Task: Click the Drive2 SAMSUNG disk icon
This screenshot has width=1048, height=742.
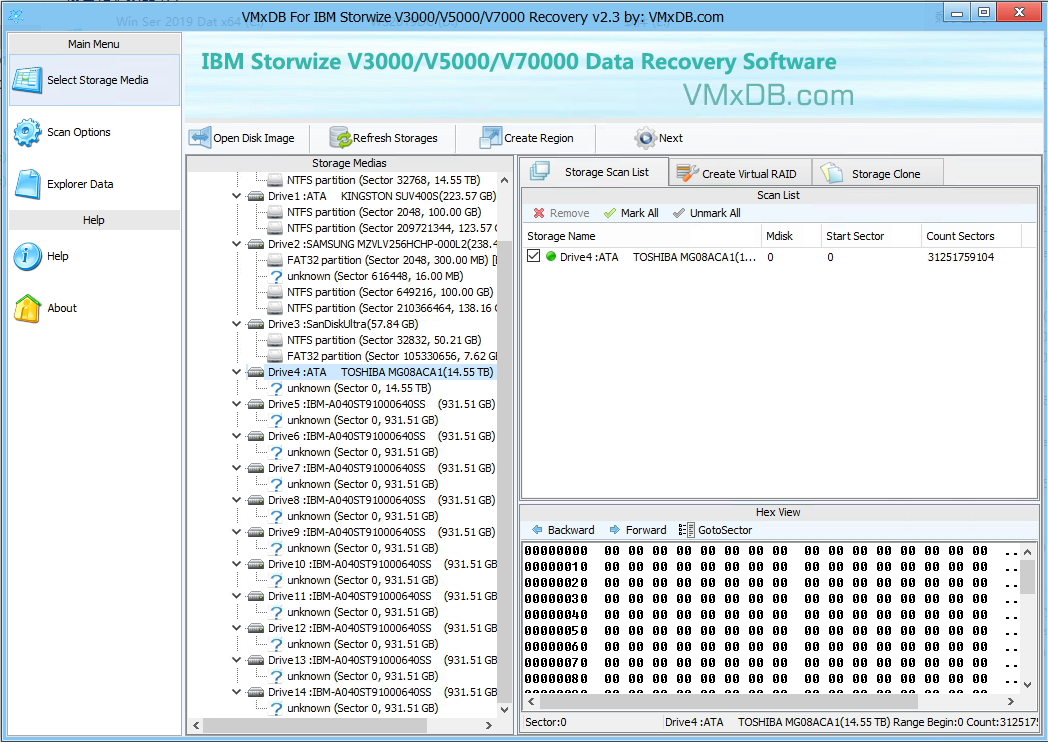Action: tap(255, 245)
